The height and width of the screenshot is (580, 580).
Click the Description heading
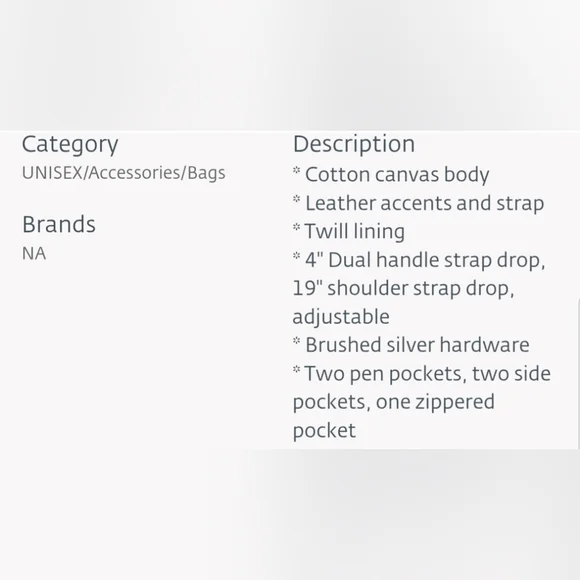coord(354,144)
